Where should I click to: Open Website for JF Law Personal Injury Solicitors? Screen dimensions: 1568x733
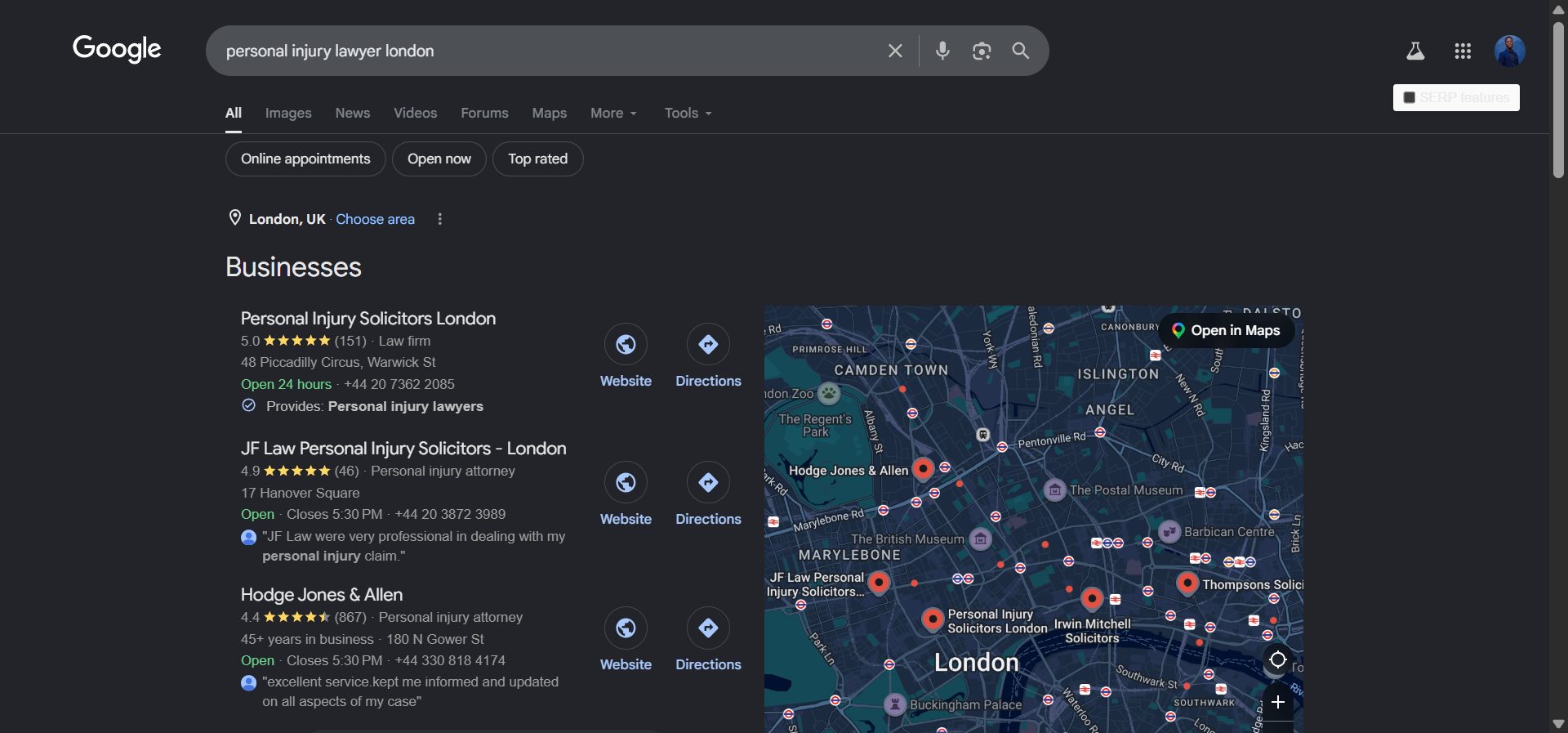pyautogui.click(x=626, y=494)
